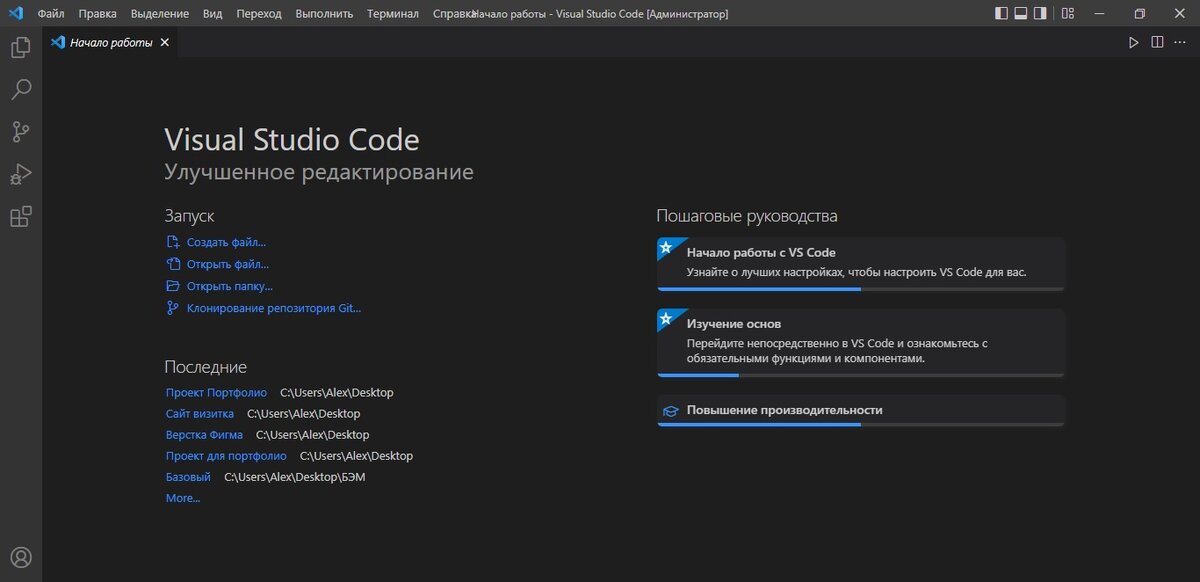Click Клонирование репозитория Git... link
Viewport: 1200px width, 582px height.
(274, 308)
